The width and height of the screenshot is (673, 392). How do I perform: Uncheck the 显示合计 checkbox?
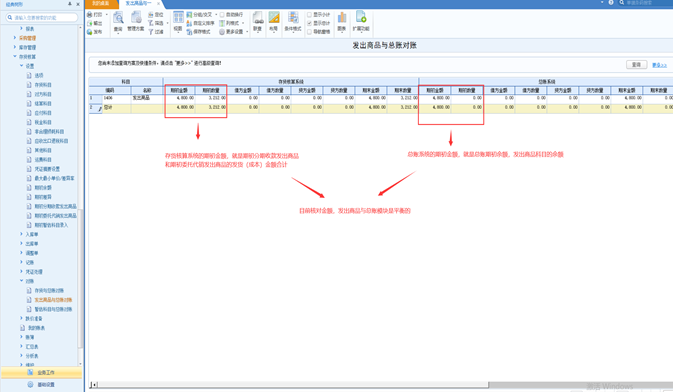pyautogui.click(x=309, y=23)
